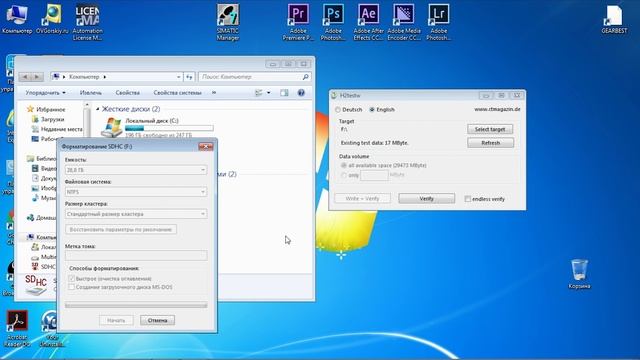The image size is (640, 360).
Task: Open Adobe Lightroom (Lr) shortcut
Action: tap(439, 22)
